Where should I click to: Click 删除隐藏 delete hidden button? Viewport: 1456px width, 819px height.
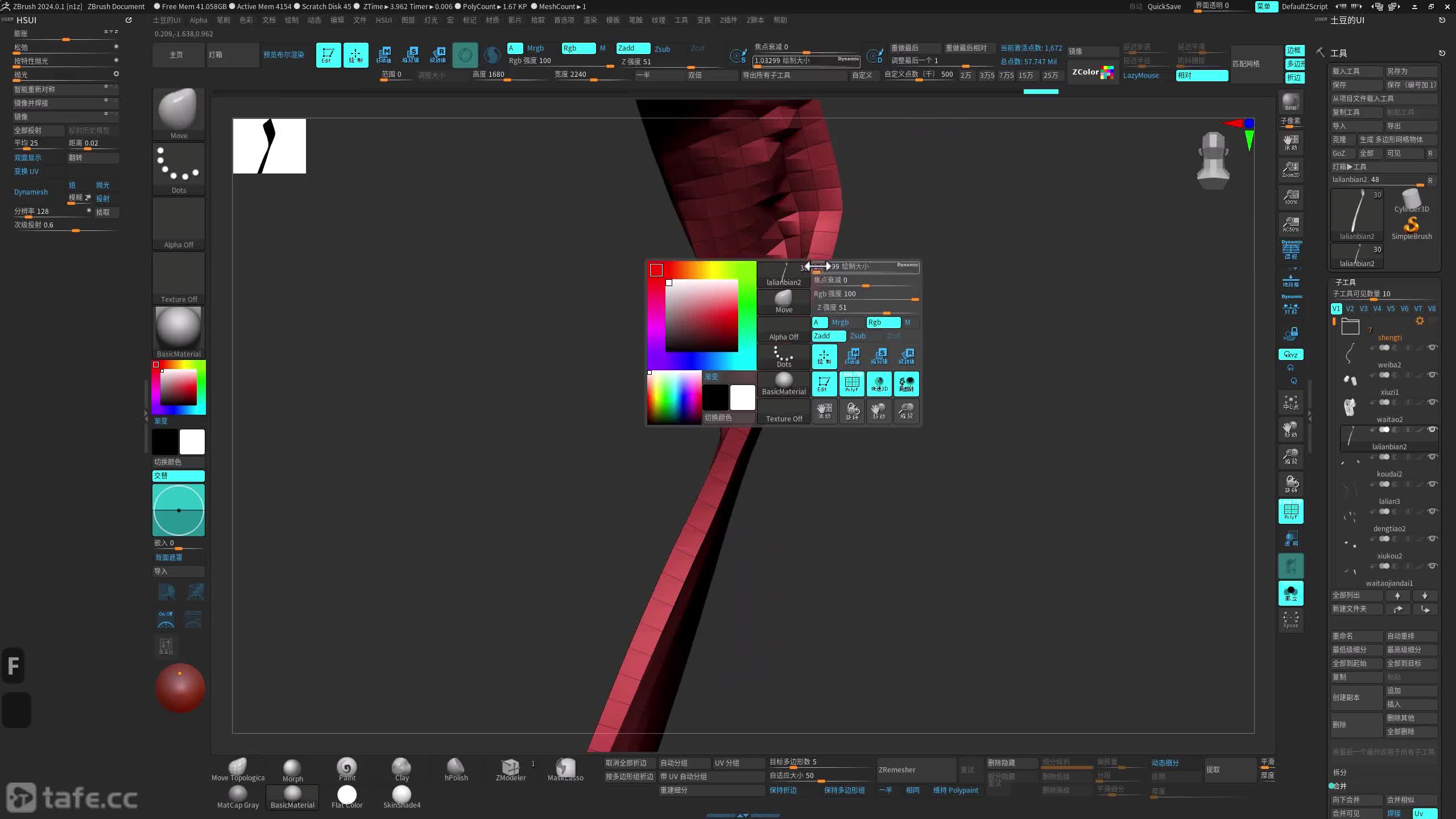point(1012,763)
